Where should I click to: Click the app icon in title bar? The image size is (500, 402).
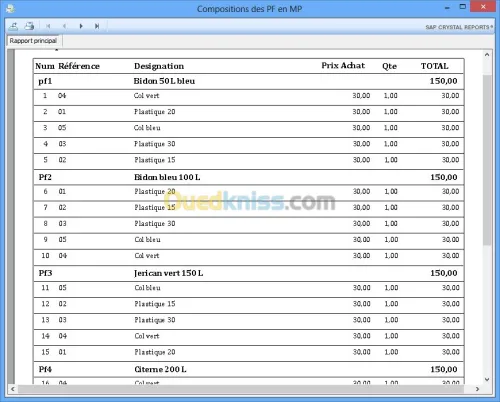pos(10,8)
